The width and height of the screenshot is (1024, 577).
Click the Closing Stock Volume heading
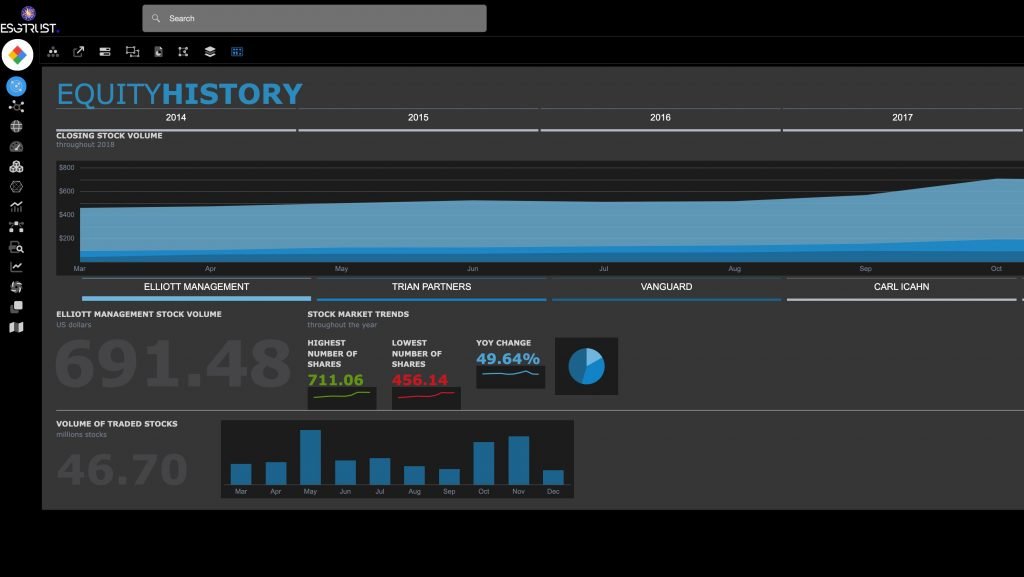pos(109,136)
